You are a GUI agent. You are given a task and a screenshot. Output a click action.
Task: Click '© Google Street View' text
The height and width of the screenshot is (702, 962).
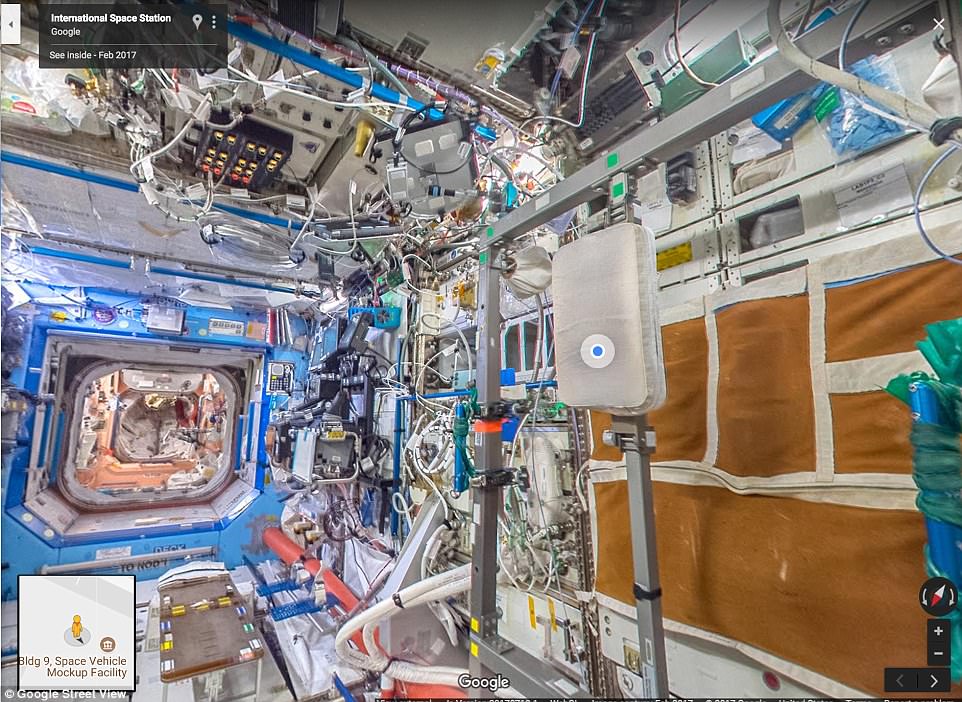point(64,695)
